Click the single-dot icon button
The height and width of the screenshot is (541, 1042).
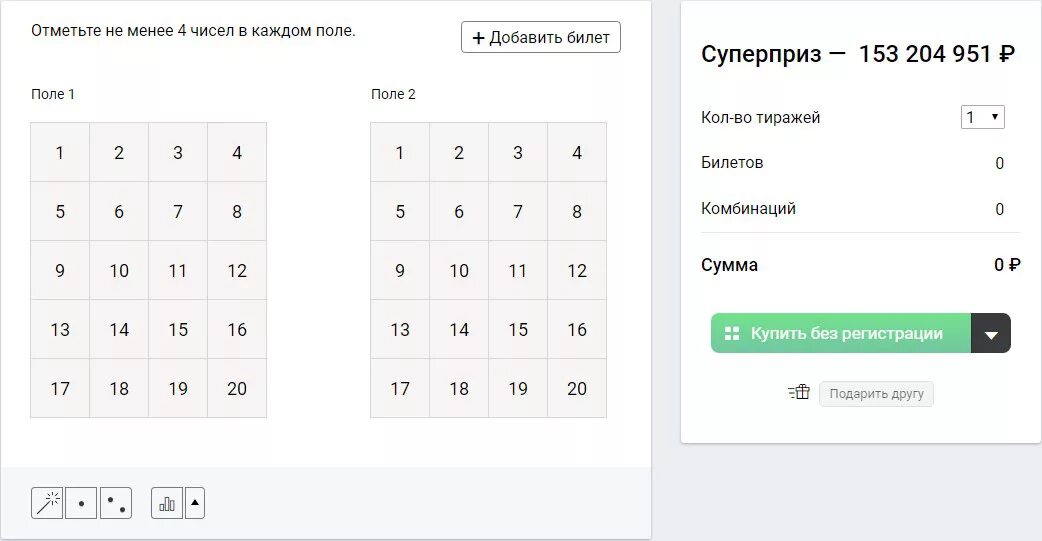pos(81,503)
